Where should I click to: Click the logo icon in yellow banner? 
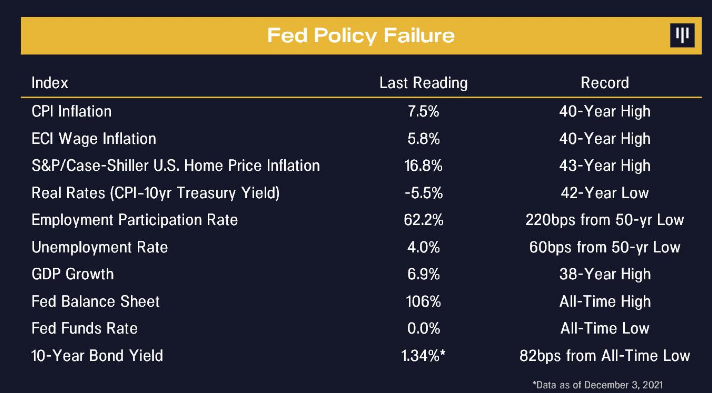tap(682, 35)
